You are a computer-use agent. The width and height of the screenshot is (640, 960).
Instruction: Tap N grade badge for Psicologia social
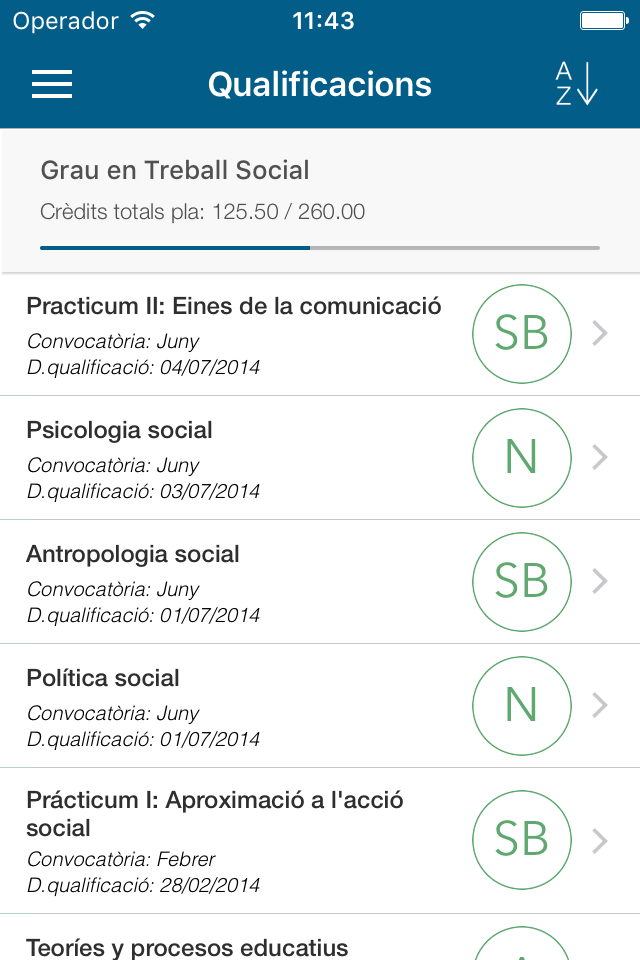522,457
